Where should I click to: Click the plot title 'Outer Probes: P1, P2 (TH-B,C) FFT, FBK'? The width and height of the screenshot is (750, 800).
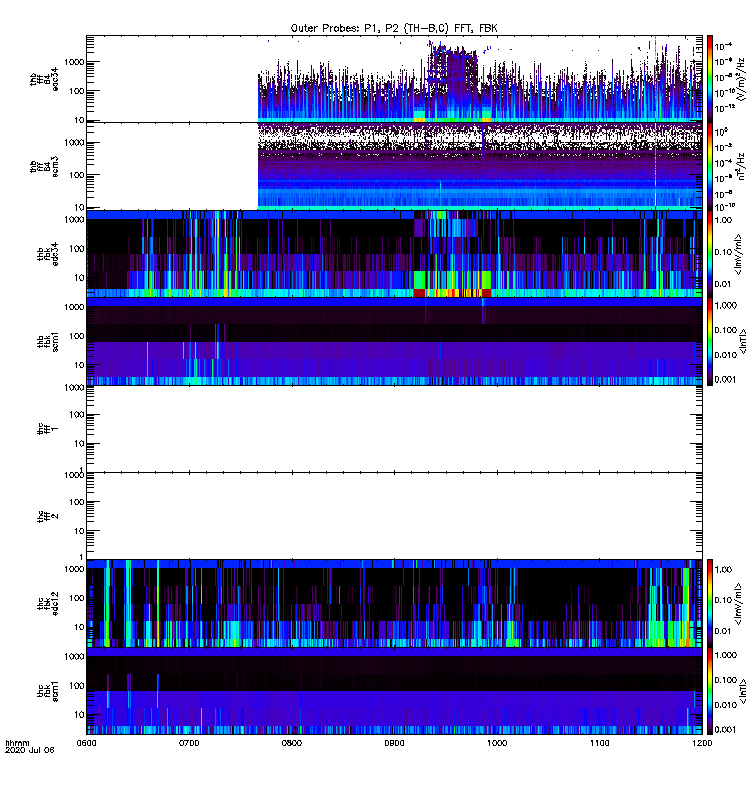[x=394, y=29]
